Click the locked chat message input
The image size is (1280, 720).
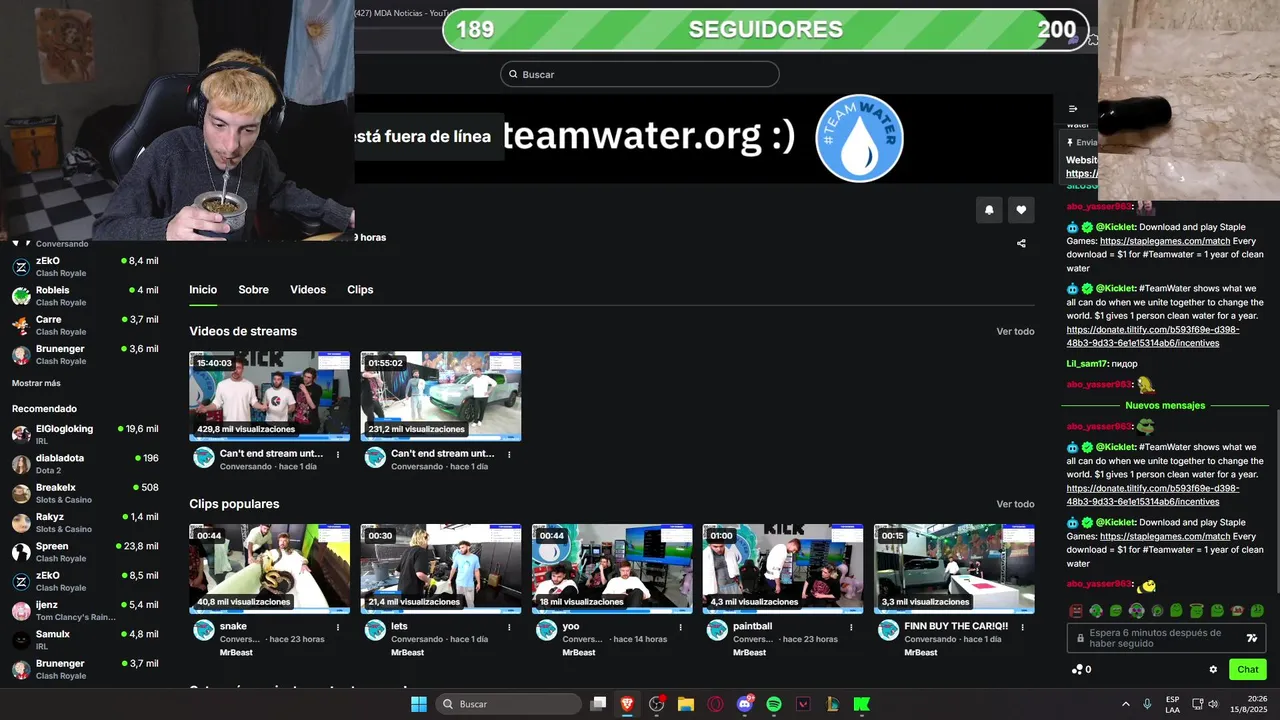tap(1166, 638)
